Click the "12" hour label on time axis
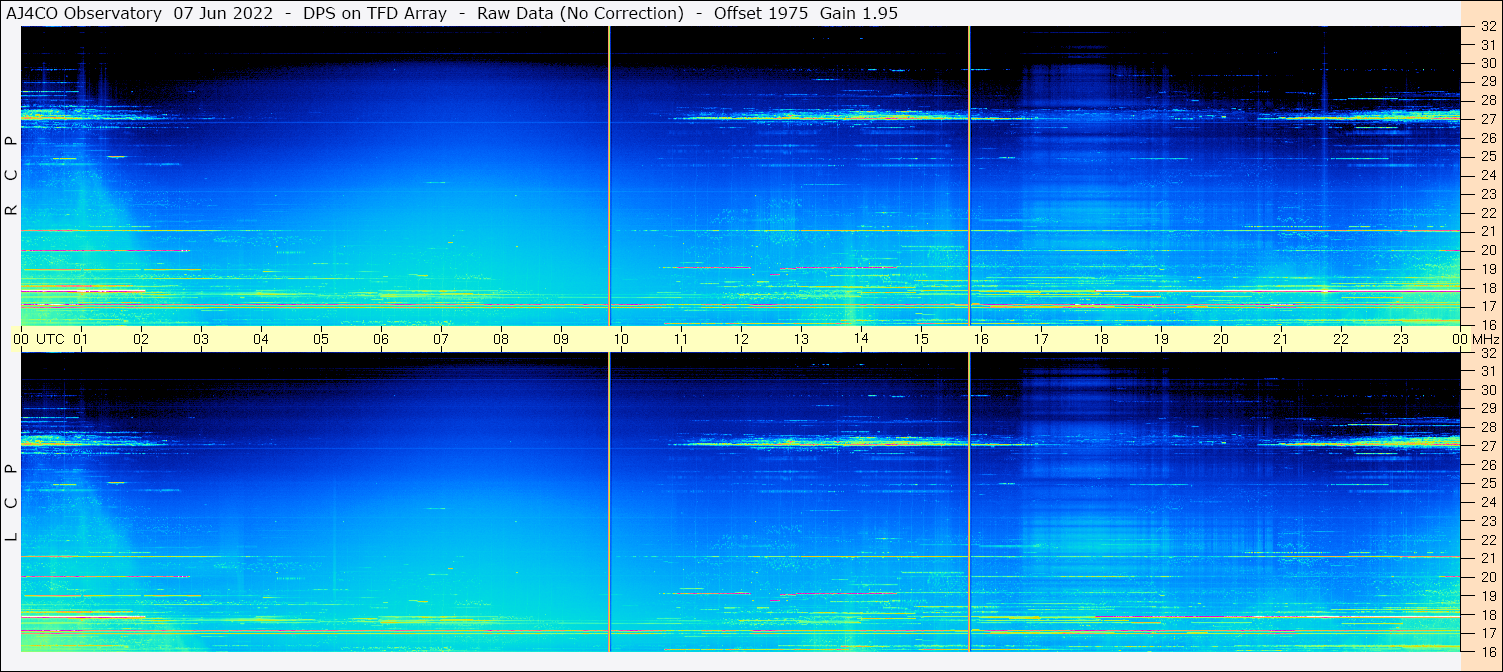Screen dimensions: 1503x672 click(x=741, y=339)
